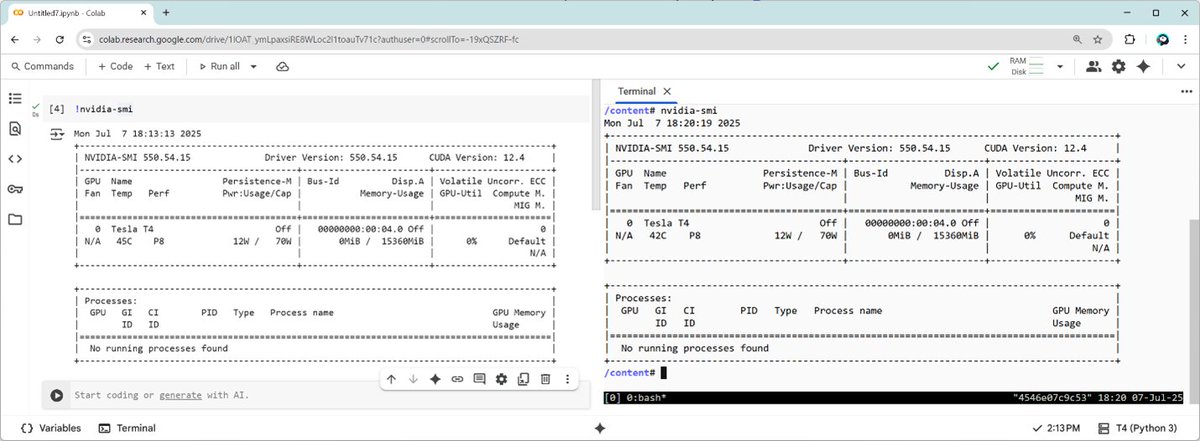This screenshot has width=1200, height=441.
Task: Collapse header with chevron toggle
Action: tap(1179, 66)
